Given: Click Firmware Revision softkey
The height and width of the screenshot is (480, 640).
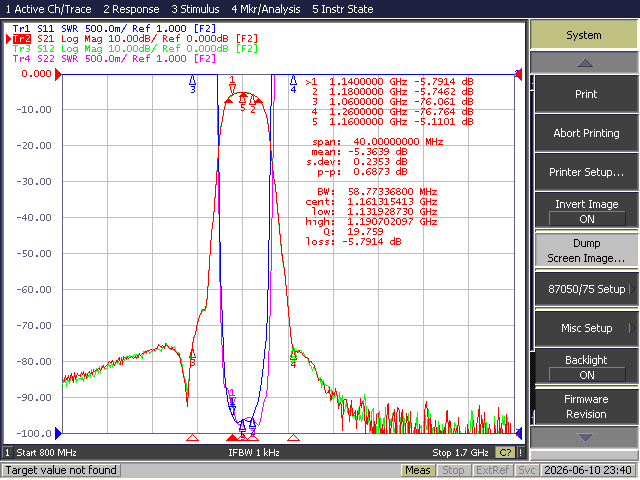Looking at the screenshot, I should coord(586,407).
